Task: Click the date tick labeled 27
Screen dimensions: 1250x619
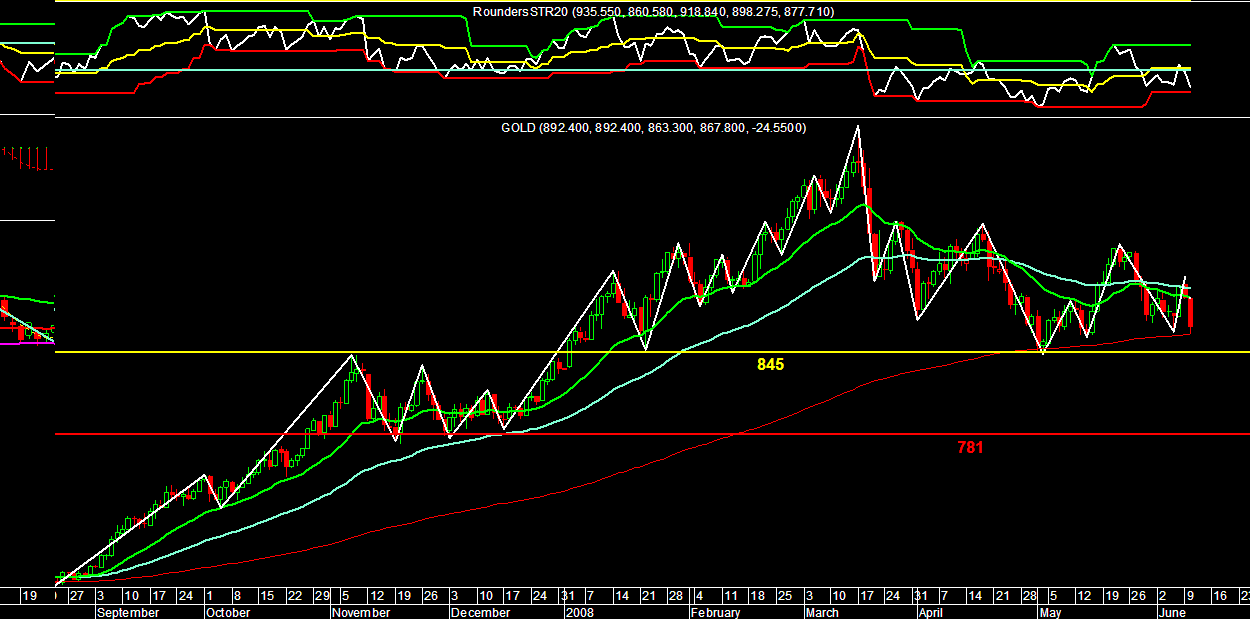Action: coord(77,596)
